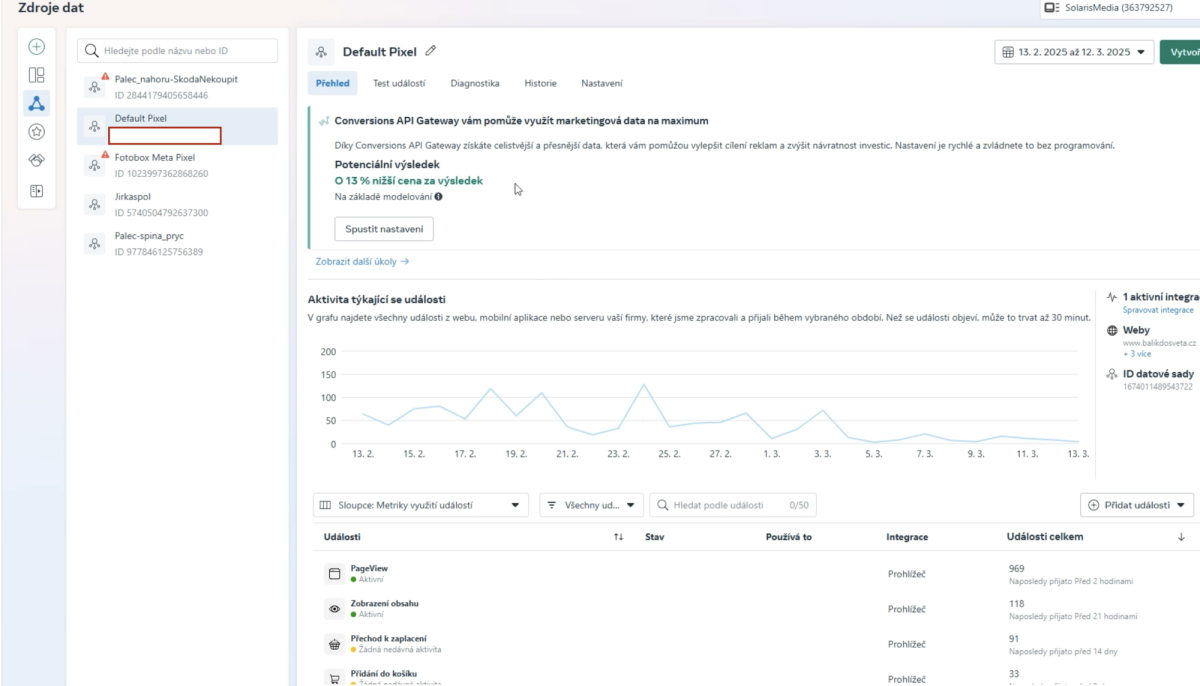Switch to the Přehled tab
Screen dimensions: 1200x686
coord(333,83)
